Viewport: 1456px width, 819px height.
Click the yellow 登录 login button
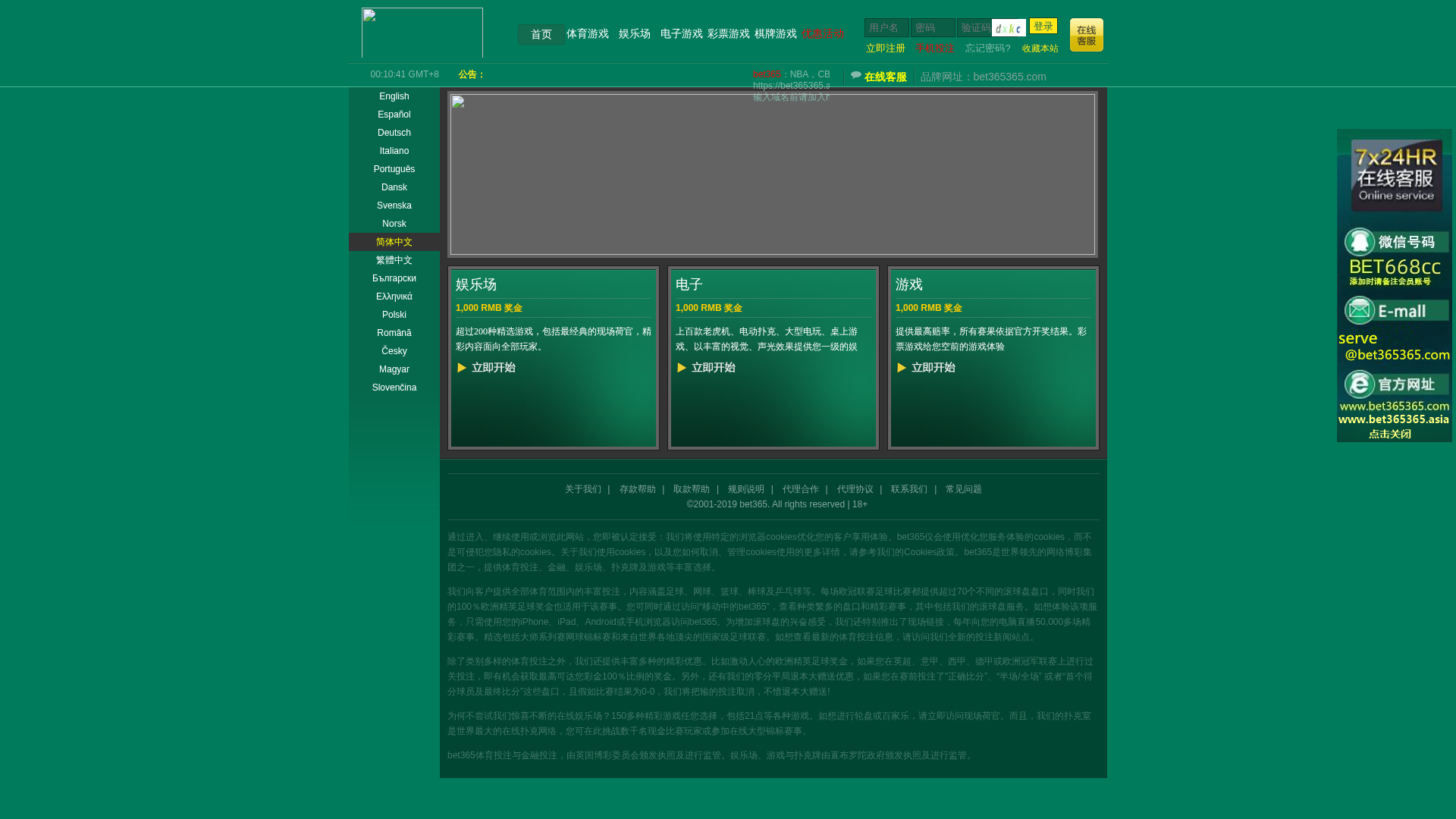1043,26
